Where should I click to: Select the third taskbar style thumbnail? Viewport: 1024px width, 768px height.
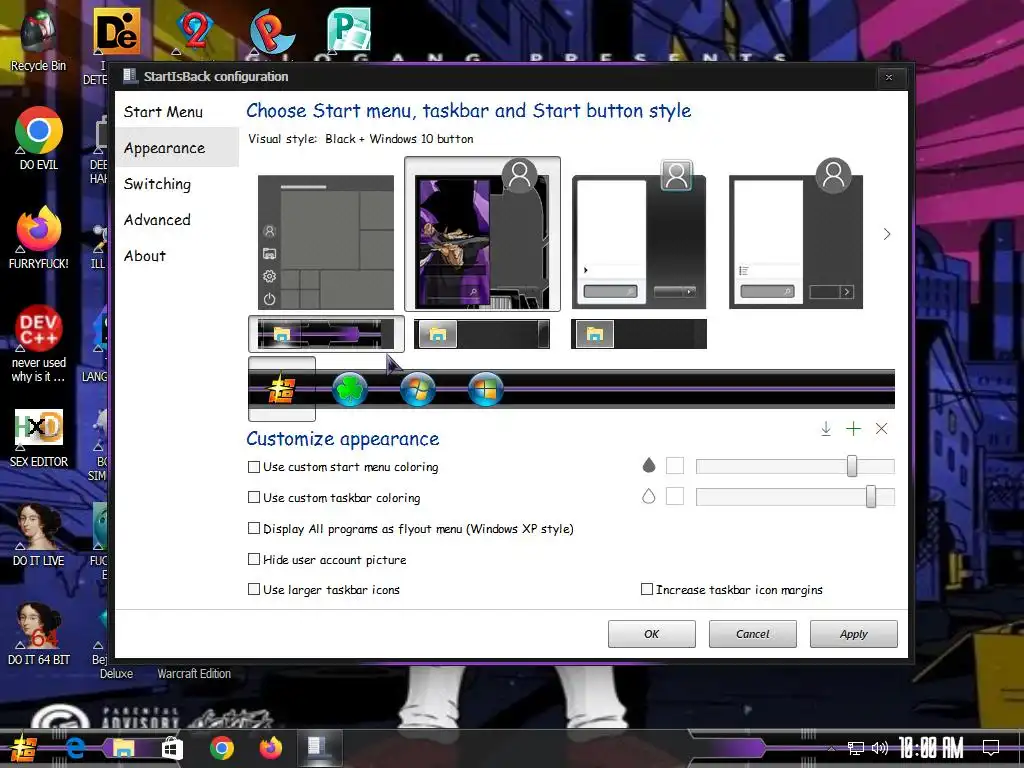point(639,334)
